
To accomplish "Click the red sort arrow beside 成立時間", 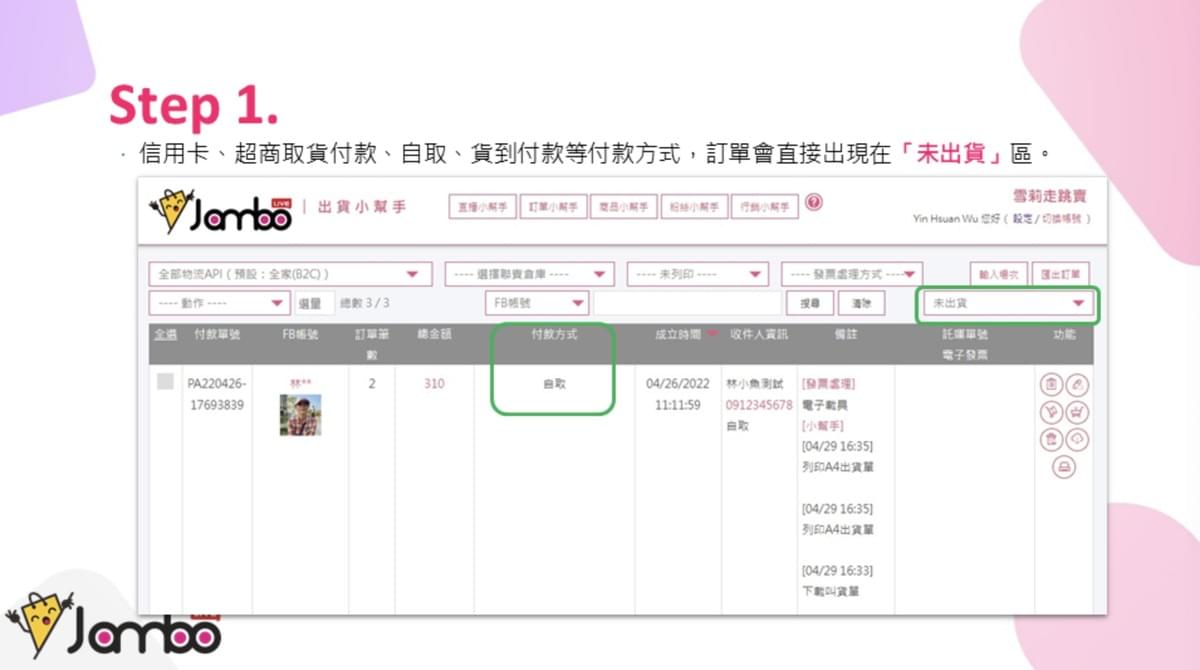I will tap(712, 334).
